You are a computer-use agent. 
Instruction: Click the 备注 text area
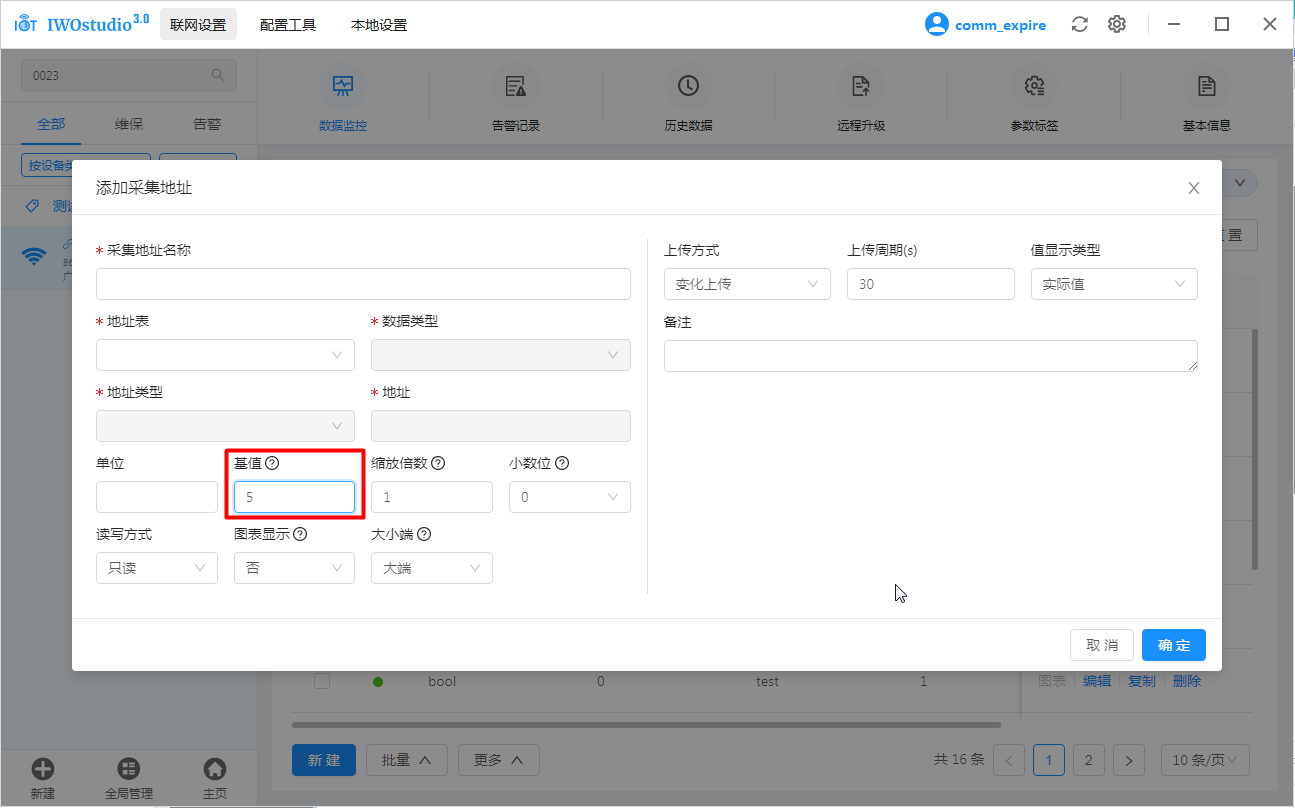point(930,356)
